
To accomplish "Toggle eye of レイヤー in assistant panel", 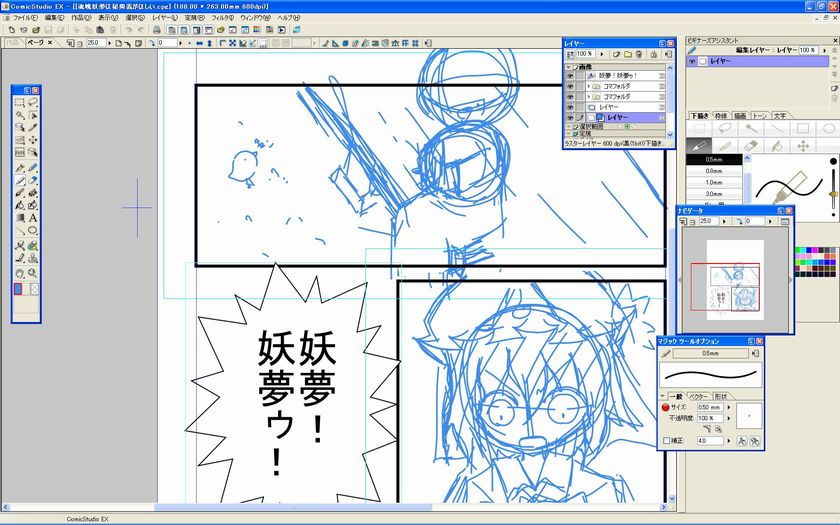I will coord(692,62).
